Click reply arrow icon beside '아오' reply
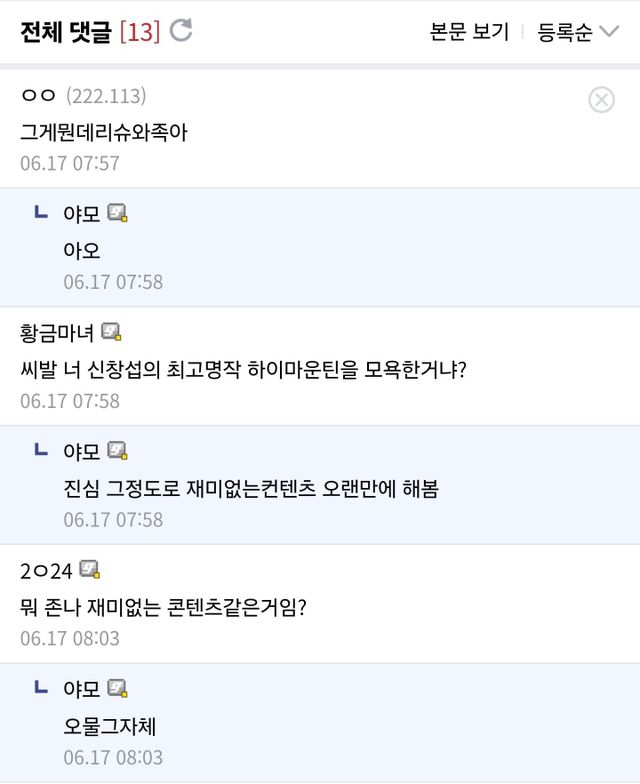The width and height of the screenshot is (640, 784). click(40, 212)
